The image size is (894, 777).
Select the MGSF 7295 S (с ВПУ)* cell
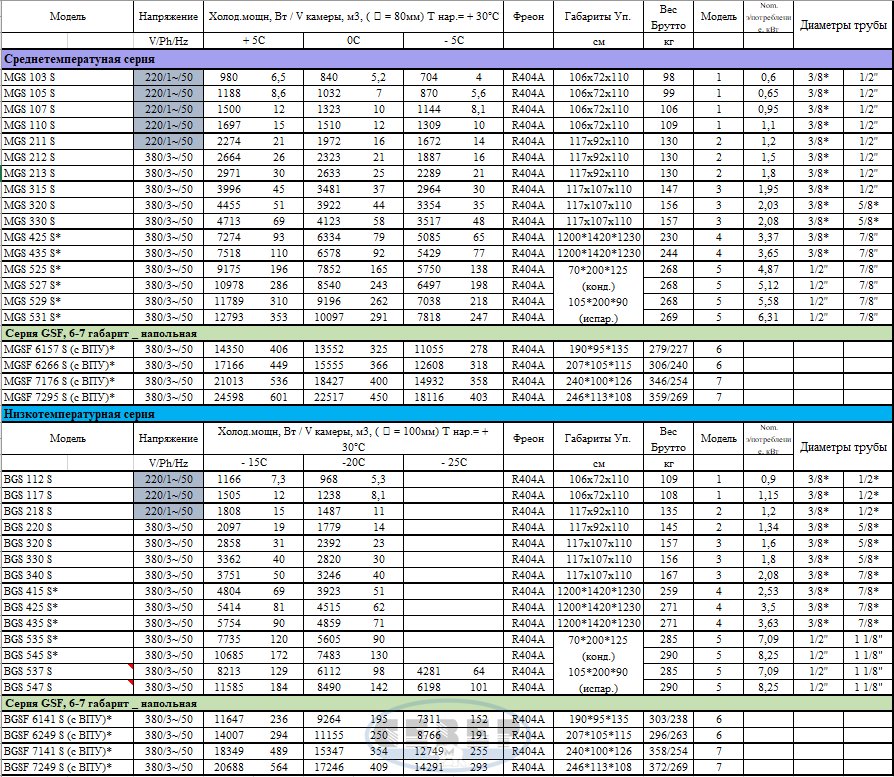click(x=67, y=397)
